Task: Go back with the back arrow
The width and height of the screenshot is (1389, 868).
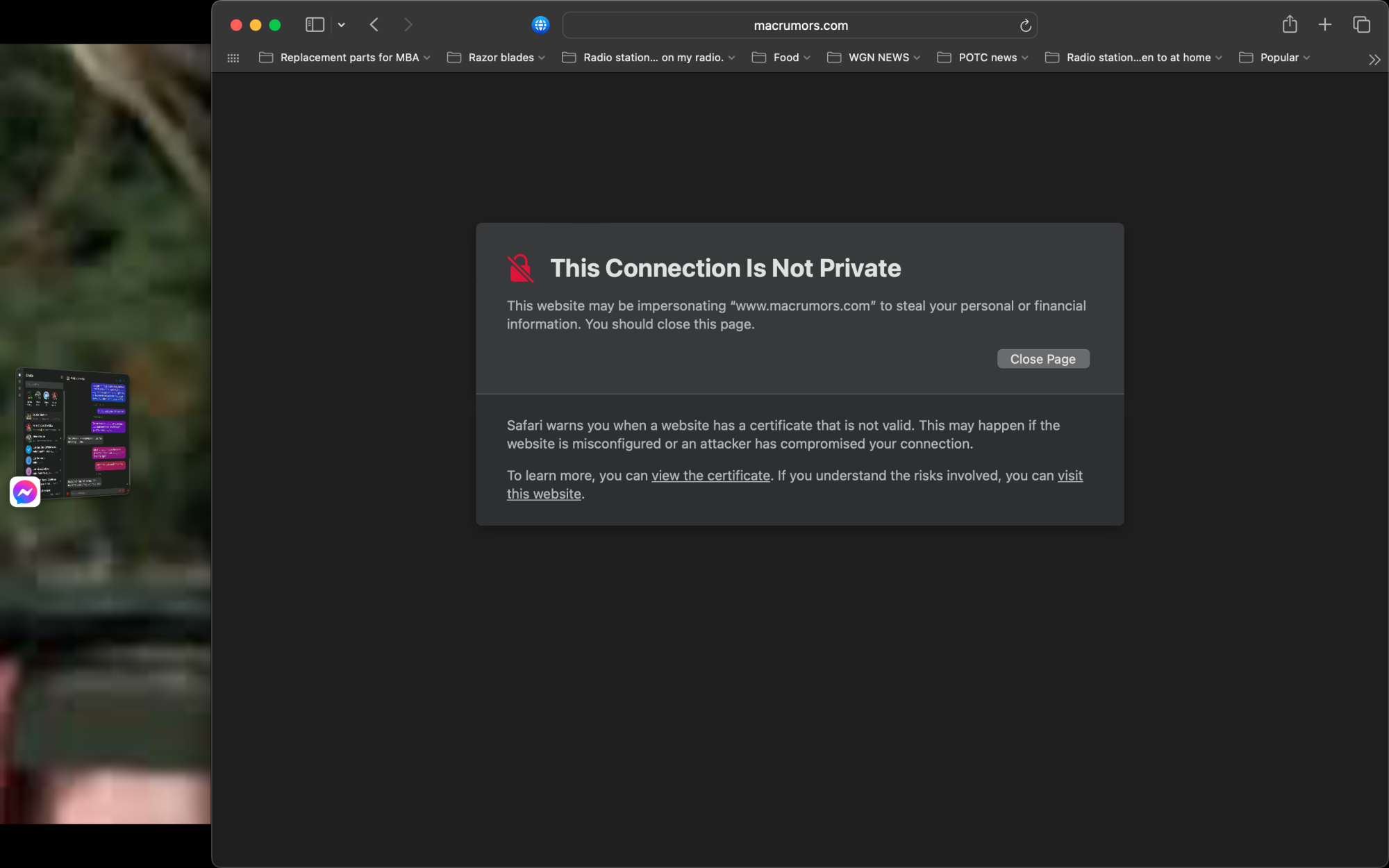Action: point(374,25)
